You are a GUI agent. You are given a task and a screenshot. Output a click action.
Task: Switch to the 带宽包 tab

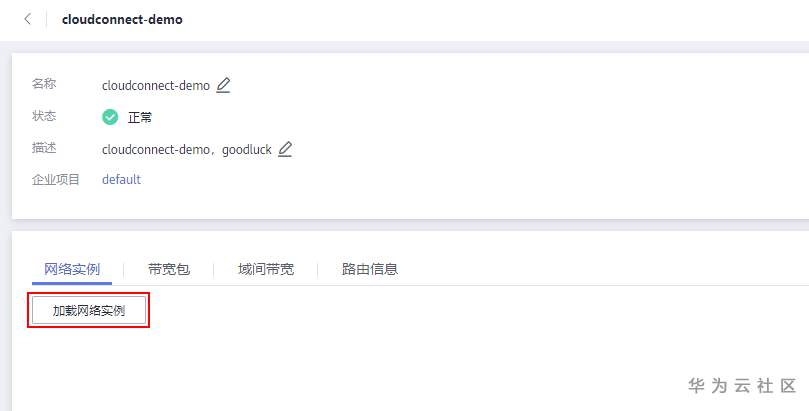[x=169, y=269]
